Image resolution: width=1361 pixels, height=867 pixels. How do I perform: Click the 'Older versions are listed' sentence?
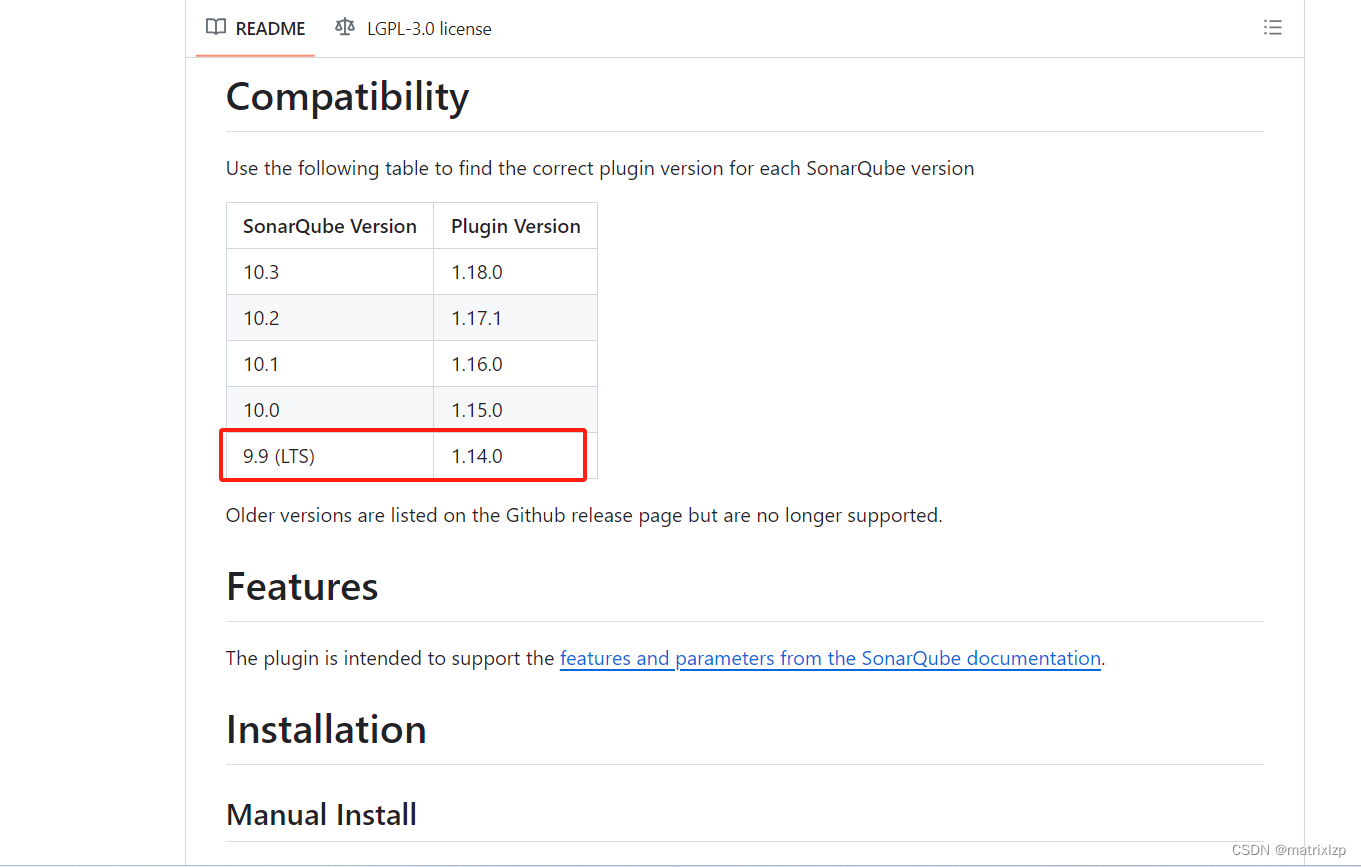584,516
